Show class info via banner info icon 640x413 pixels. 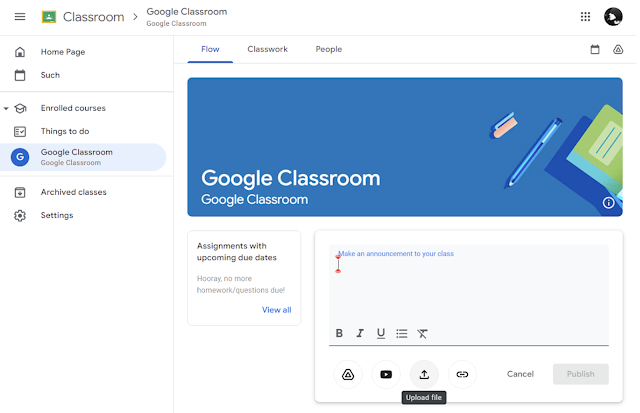608,203
